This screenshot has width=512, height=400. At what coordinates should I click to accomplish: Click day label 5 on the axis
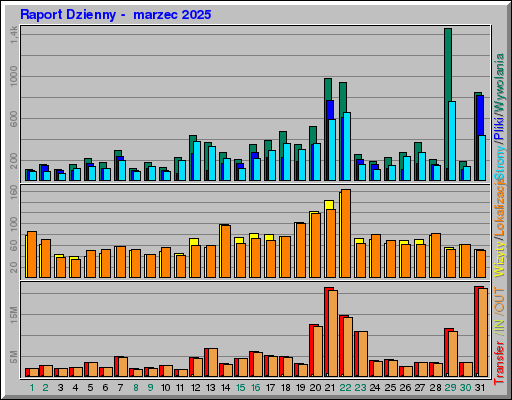91,388
